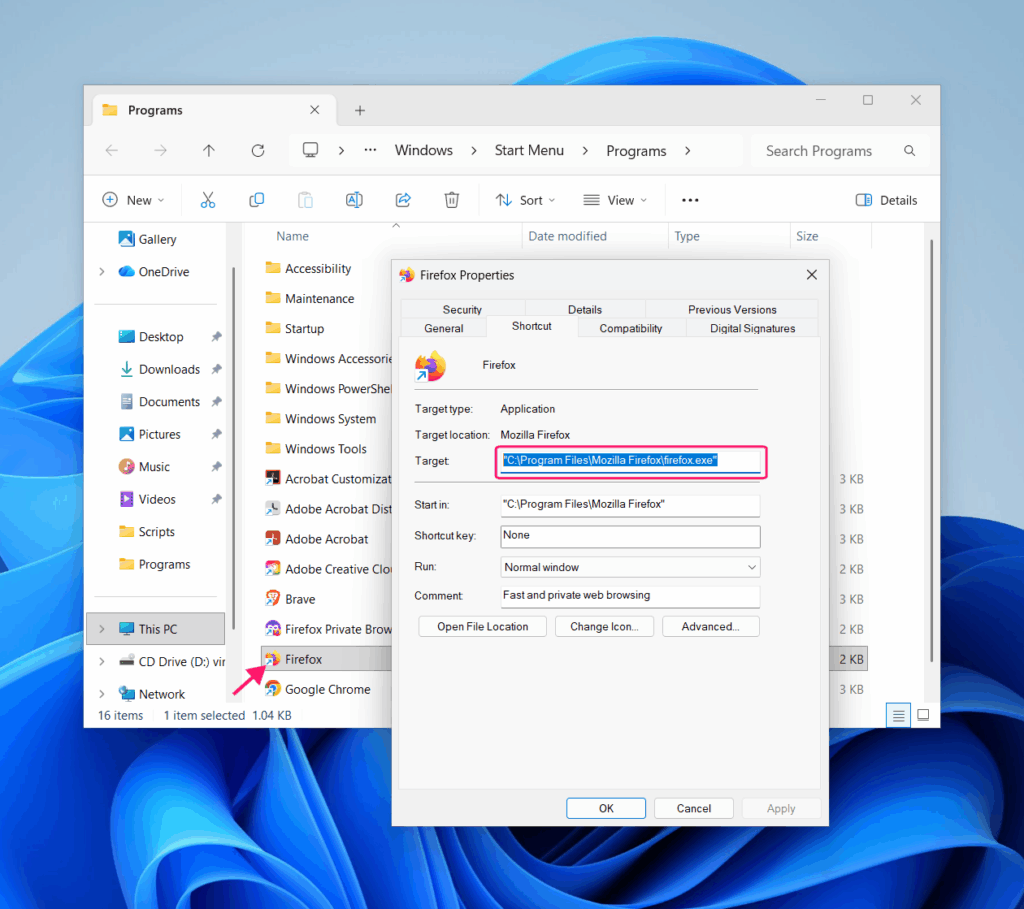Select Adobe Acrobat shortcut in list
The height and width of the screenshot is (909, 1024).
(x=327, y=539)
